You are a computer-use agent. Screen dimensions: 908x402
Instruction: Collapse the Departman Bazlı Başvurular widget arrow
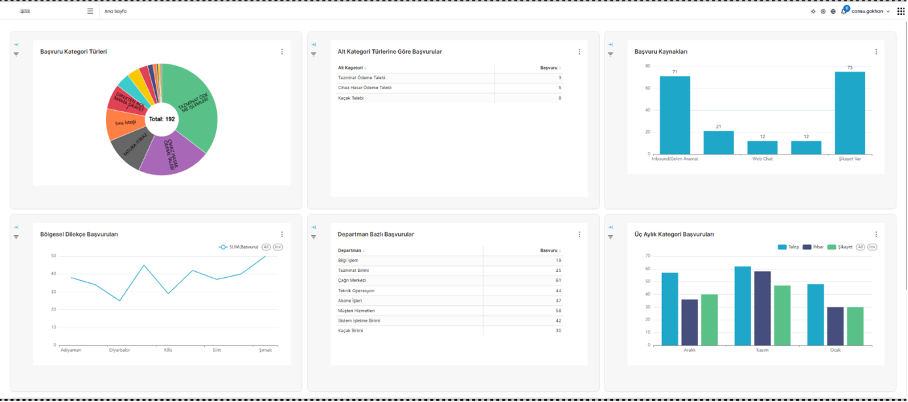[313, 227]
